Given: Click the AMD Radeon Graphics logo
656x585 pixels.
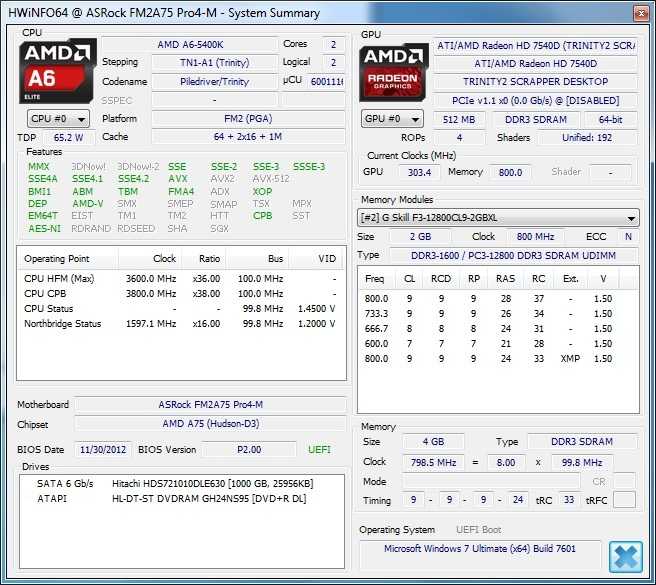Looking at the screenshot, I should pos(394,71).
